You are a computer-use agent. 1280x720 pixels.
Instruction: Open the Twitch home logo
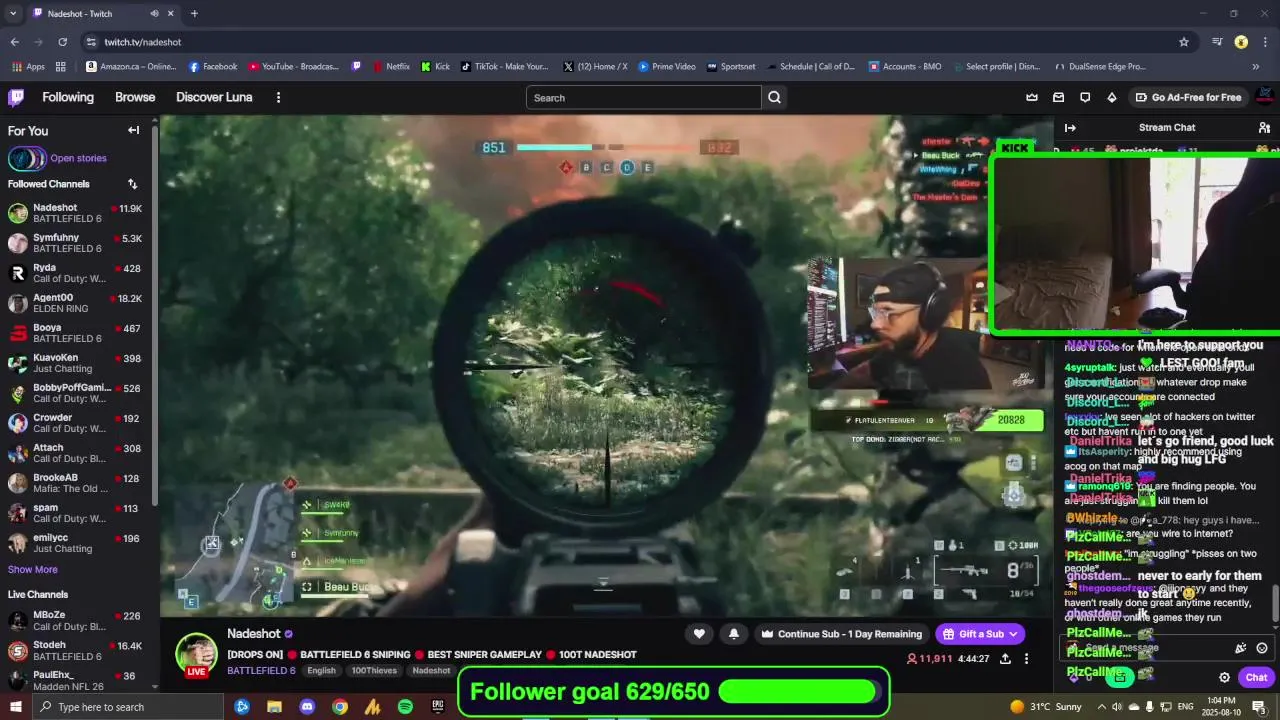(x=16, y=97)
